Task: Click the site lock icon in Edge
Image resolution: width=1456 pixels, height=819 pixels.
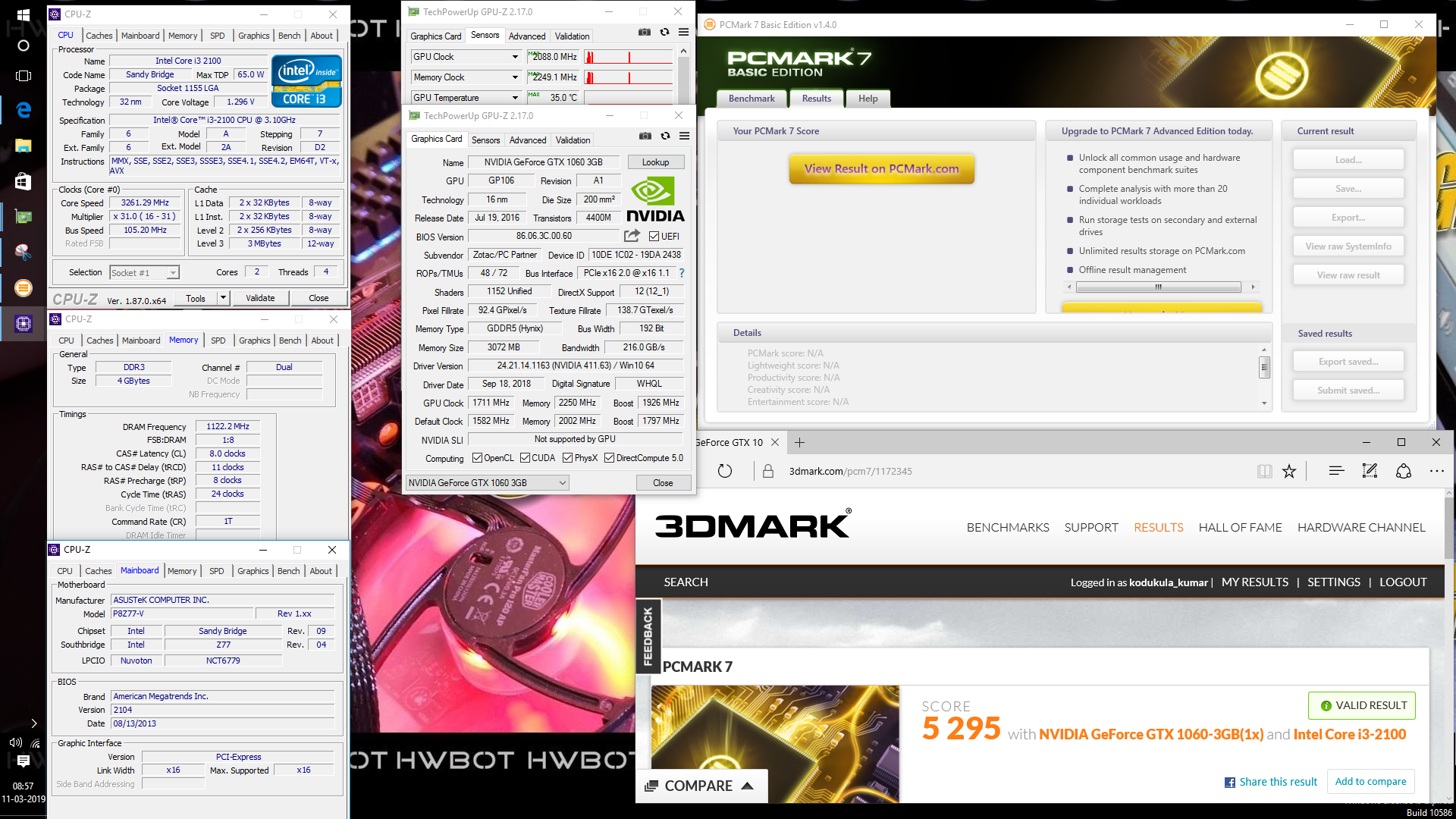Action: (x=767, y=471)
